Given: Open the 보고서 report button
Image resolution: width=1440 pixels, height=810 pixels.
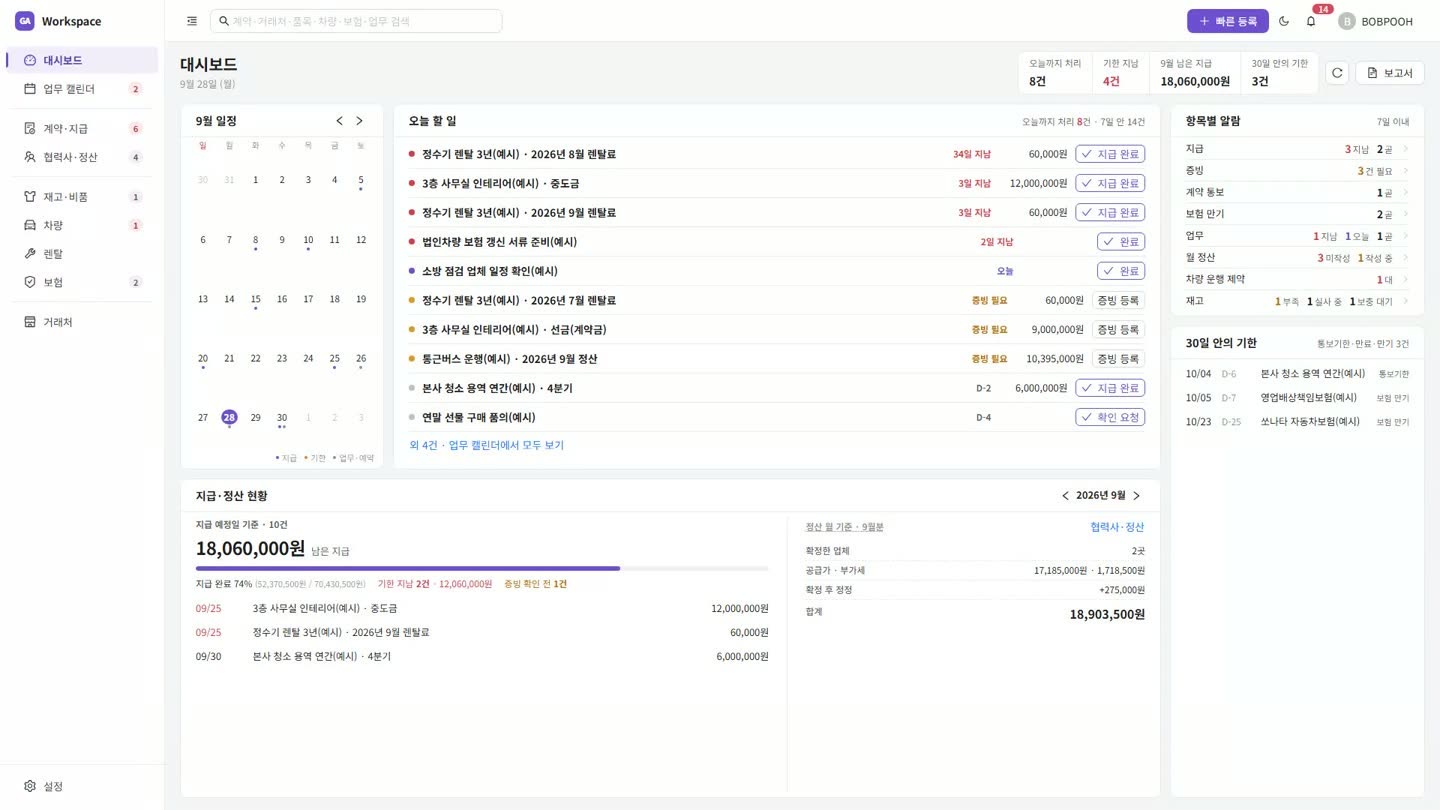Looking at the screenshot, I should (x=1390, y=73).
